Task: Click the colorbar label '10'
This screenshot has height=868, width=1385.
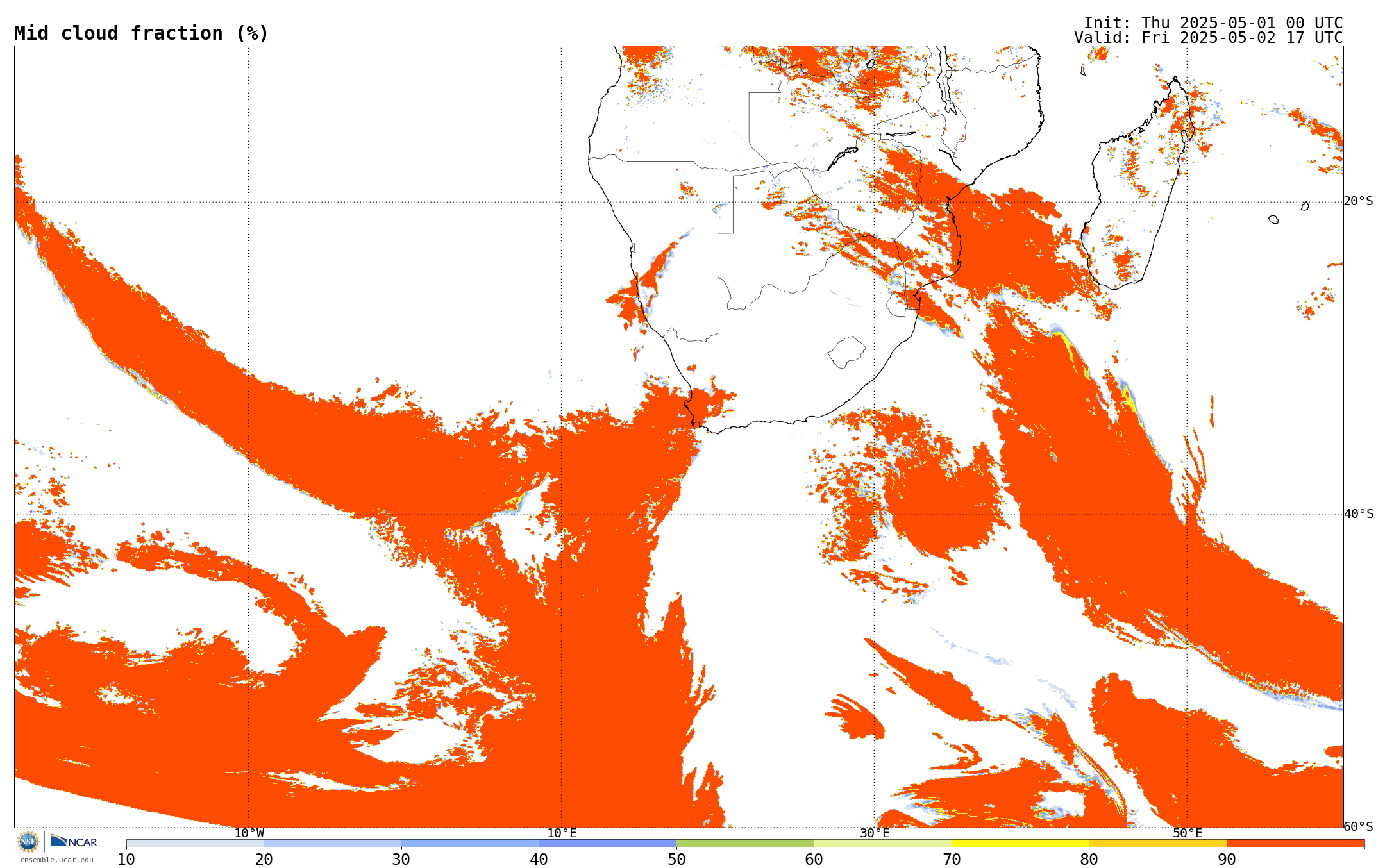Action: click(x=126, y=860)
